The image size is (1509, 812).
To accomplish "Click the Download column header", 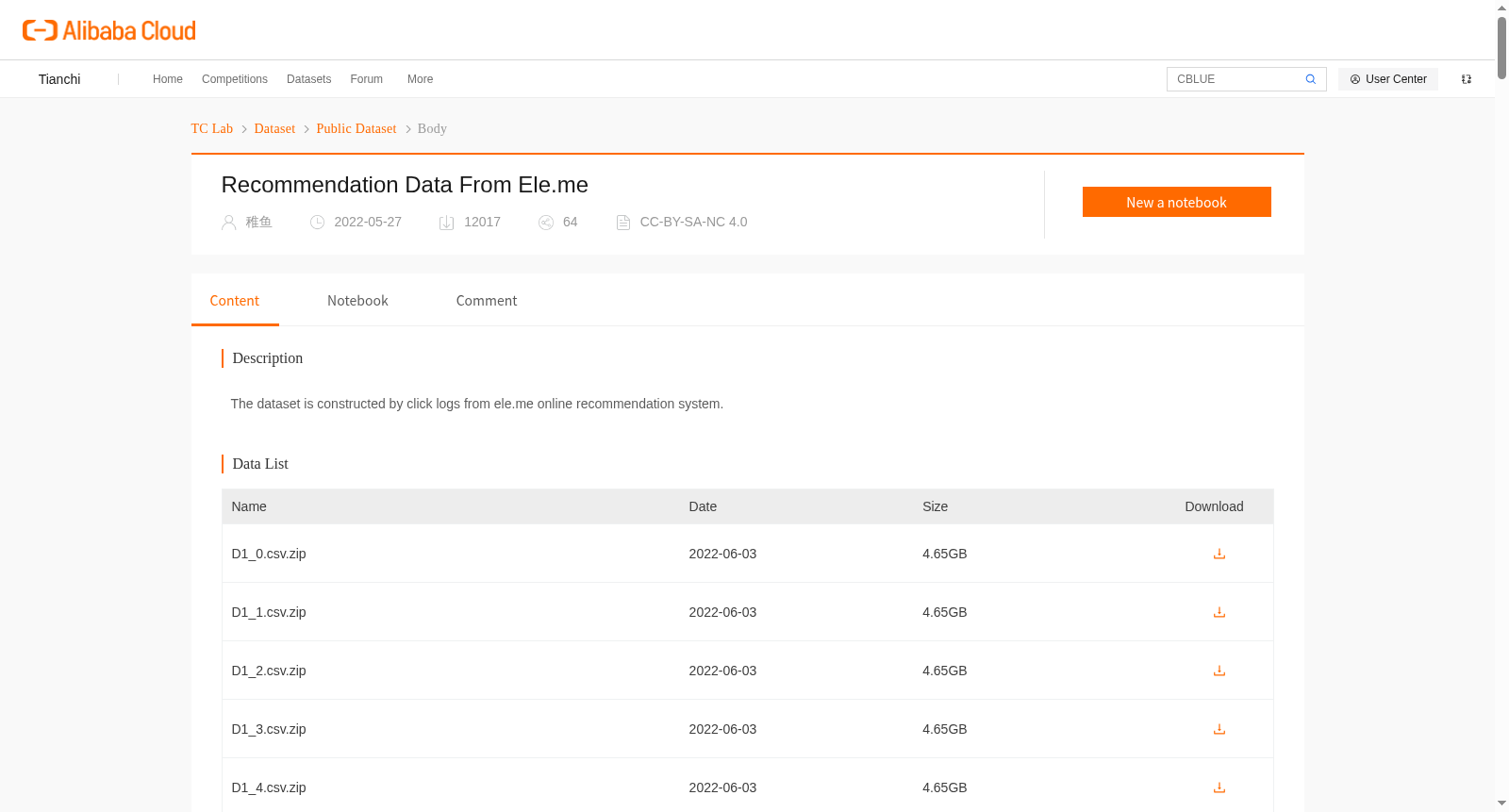I will tap(1215, 506).
